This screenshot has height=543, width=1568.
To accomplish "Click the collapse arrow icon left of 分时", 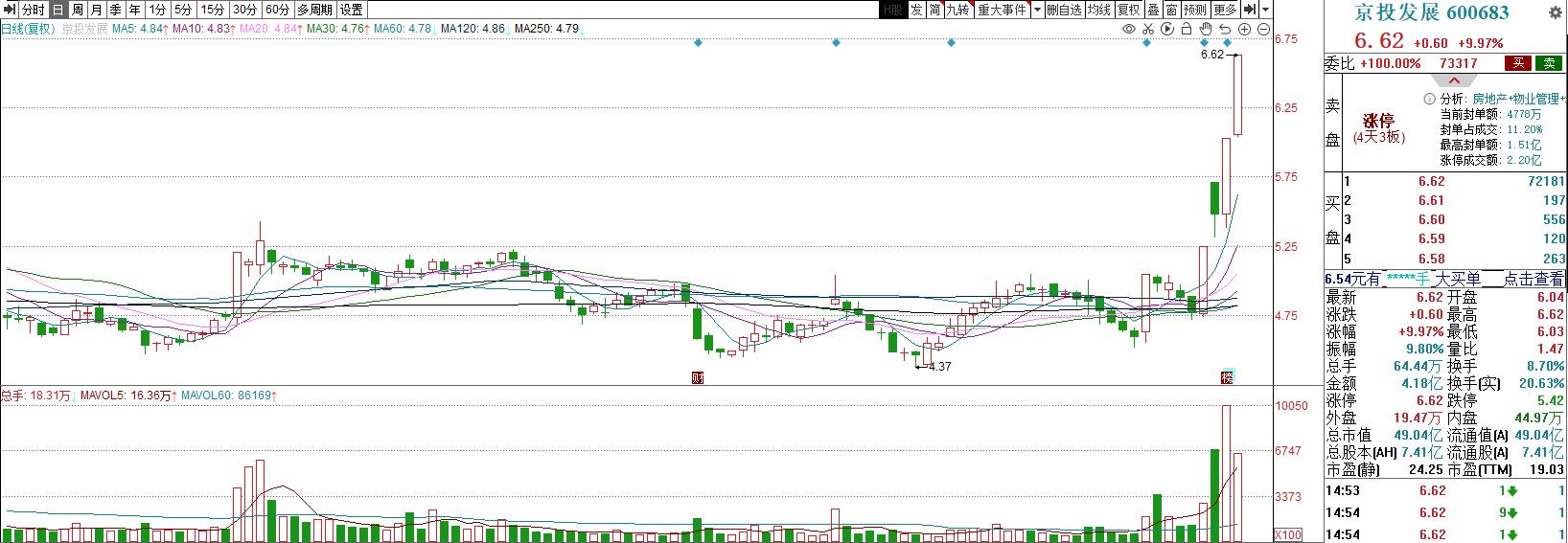I will tap(10, 10).
